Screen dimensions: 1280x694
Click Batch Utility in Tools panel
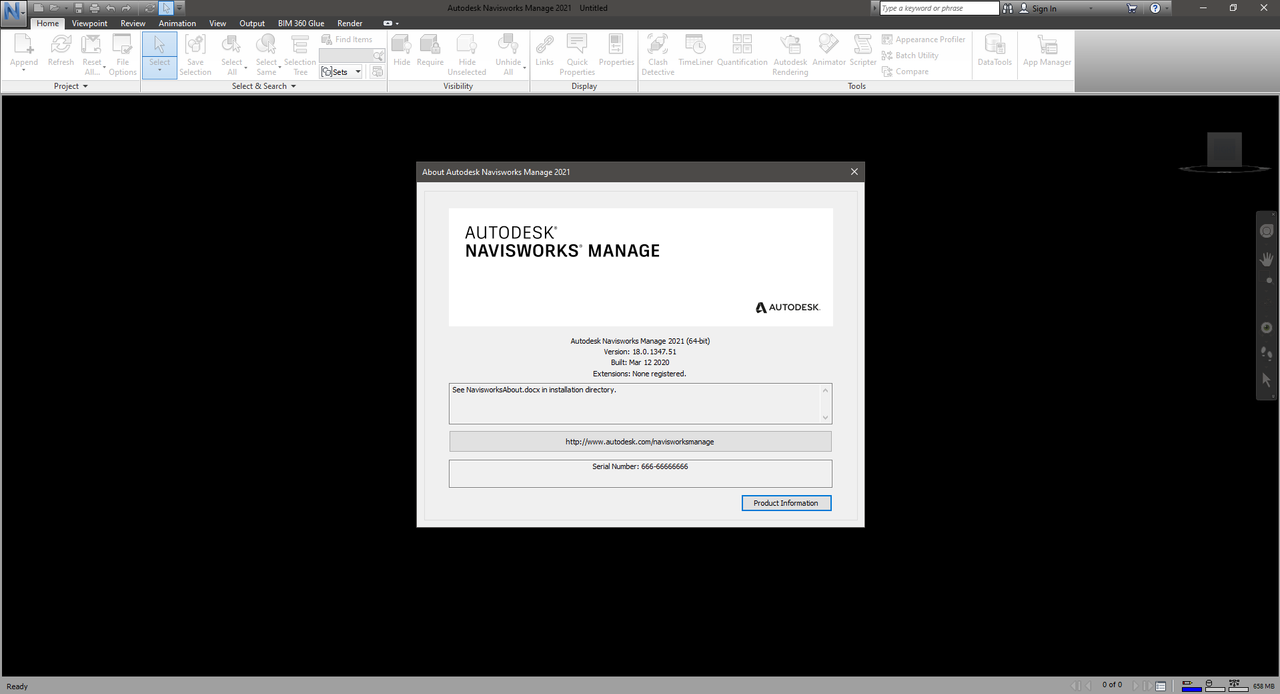(x=910, y=56)
